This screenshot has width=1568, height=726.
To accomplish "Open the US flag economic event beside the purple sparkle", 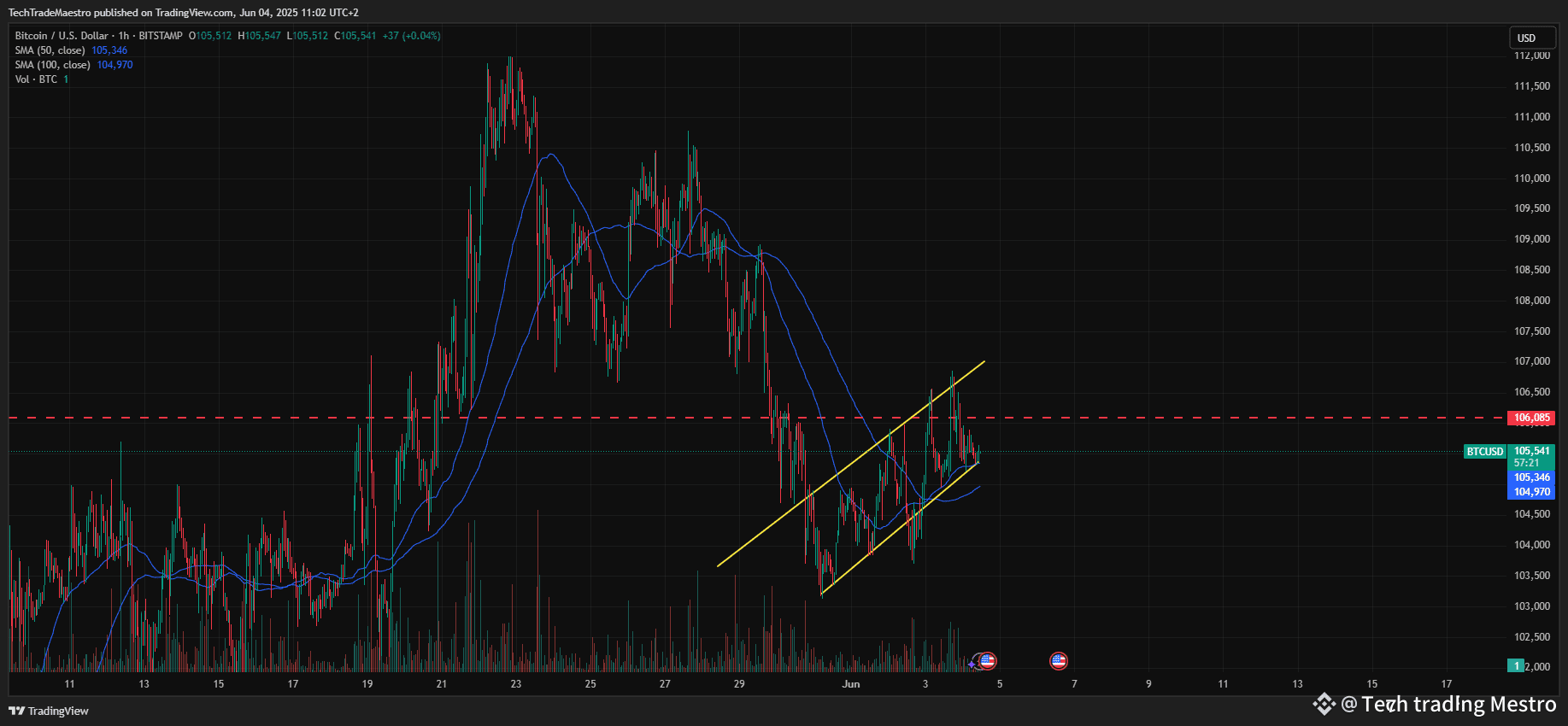I will coord(988,660).
